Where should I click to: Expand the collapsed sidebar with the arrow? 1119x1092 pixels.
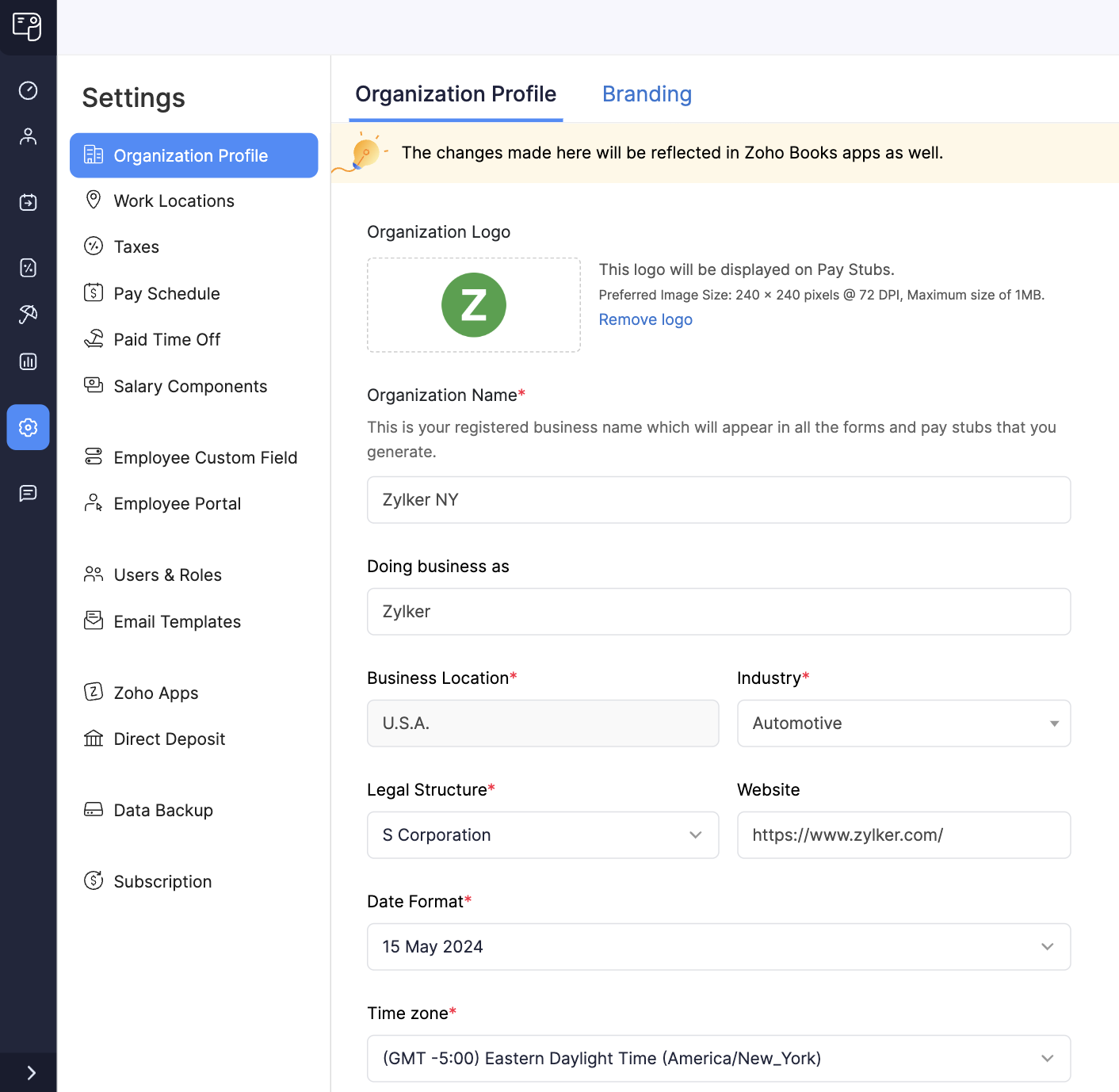30,1071
